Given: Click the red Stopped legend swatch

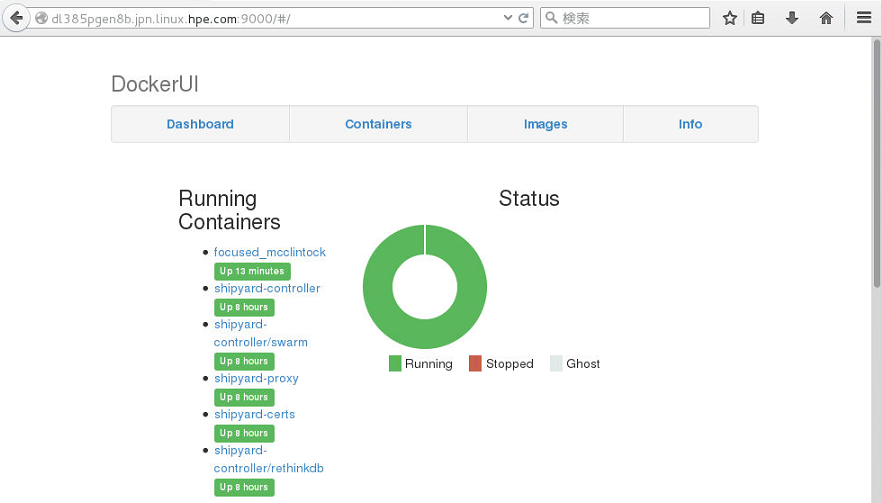Looking at the screenshot, I should [x=475, y=364].
